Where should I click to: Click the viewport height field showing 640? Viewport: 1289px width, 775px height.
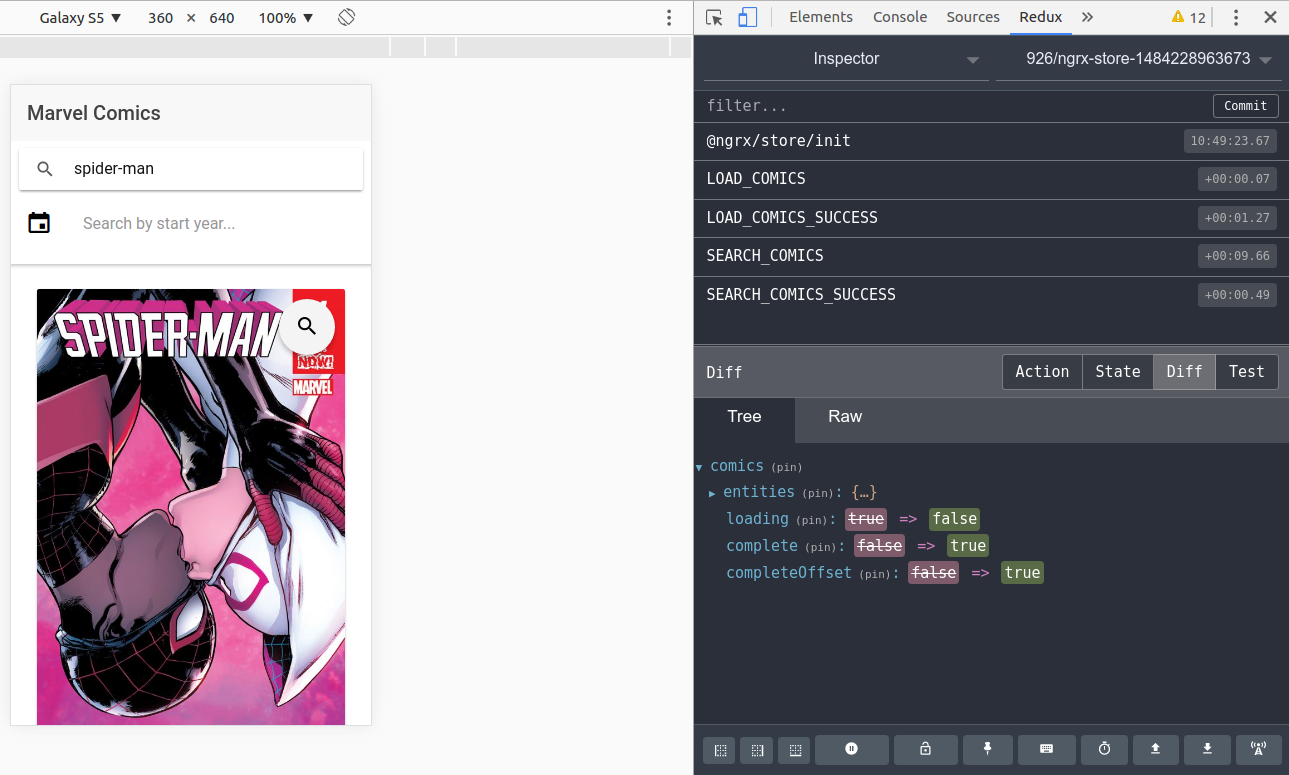coord(222,18)
